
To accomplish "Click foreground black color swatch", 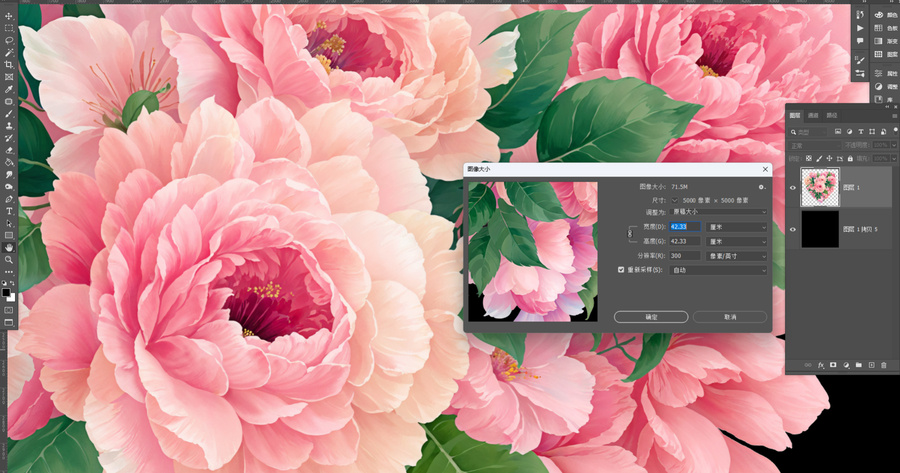I will (6, 293).
